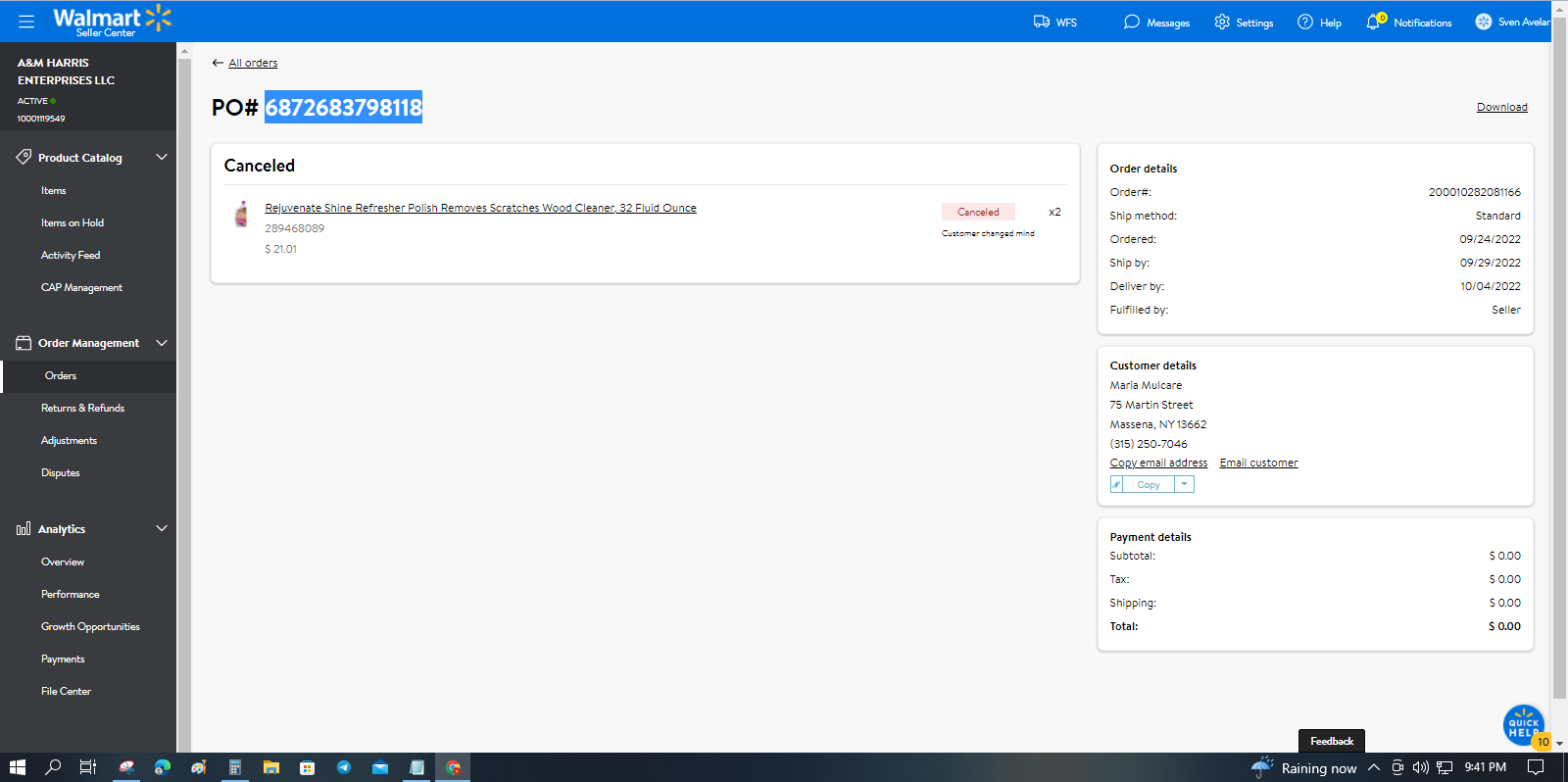This screenshot has height=782, width=1568.
Task: Open the Feedback tab
Action: point(1332,741)
